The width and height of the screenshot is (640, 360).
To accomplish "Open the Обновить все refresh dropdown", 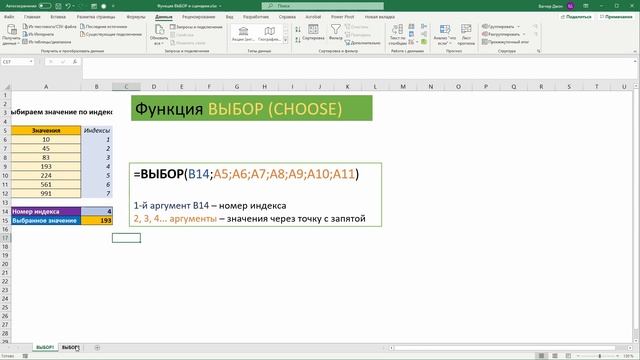I will 159,34.
